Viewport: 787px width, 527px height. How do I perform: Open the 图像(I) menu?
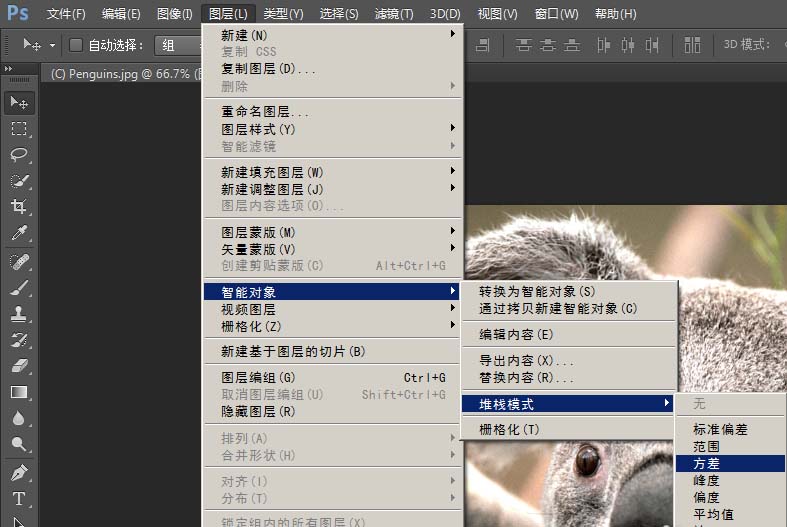point(174,14)
